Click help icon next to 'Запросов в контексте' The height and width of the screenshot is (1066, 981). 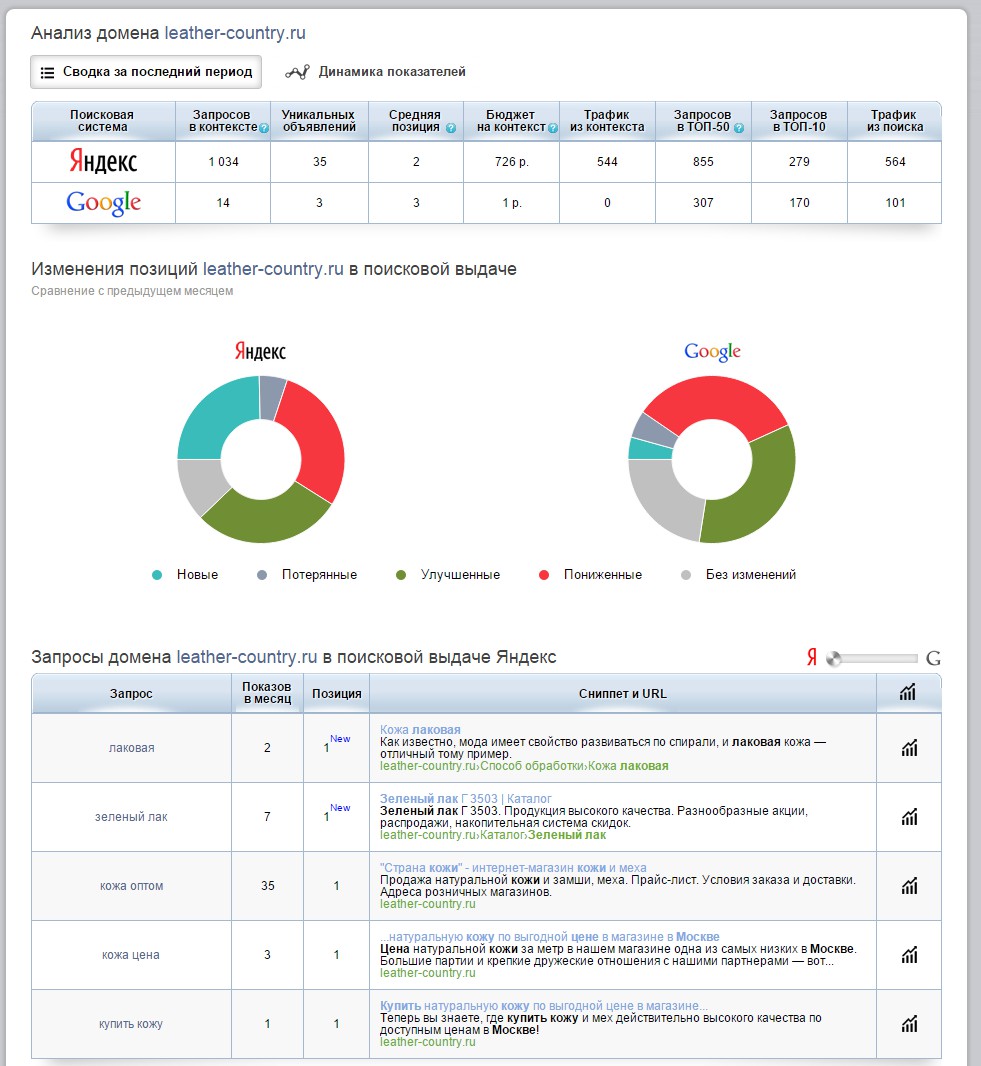coord(264,128)
